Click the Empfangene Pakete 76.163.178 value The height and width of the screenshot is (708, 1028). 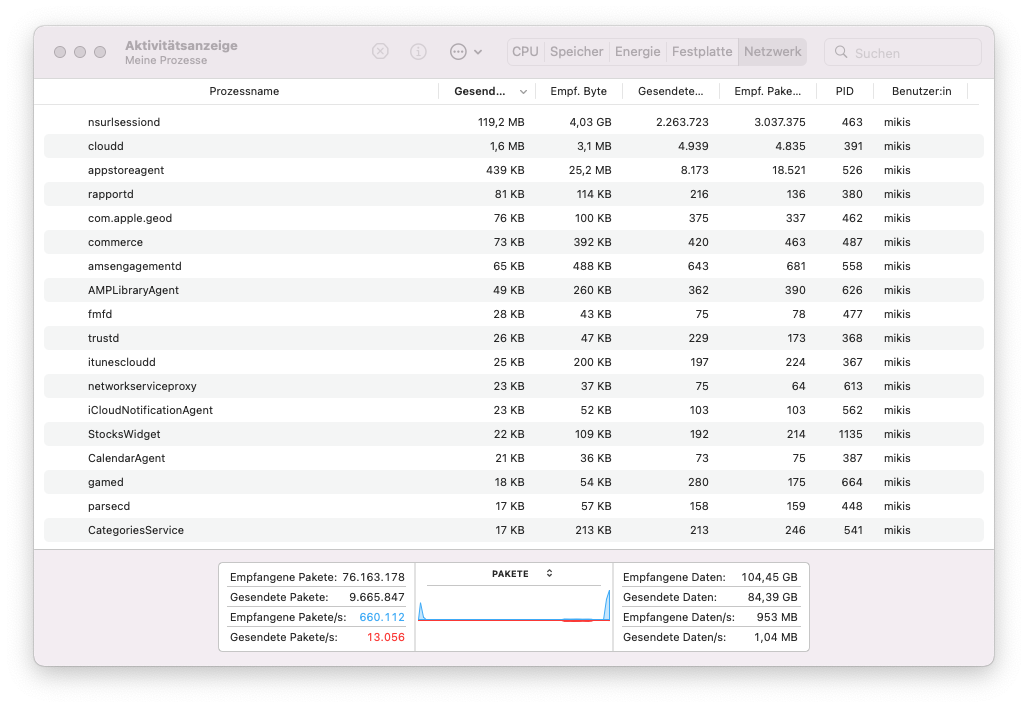tap(373, 578)
